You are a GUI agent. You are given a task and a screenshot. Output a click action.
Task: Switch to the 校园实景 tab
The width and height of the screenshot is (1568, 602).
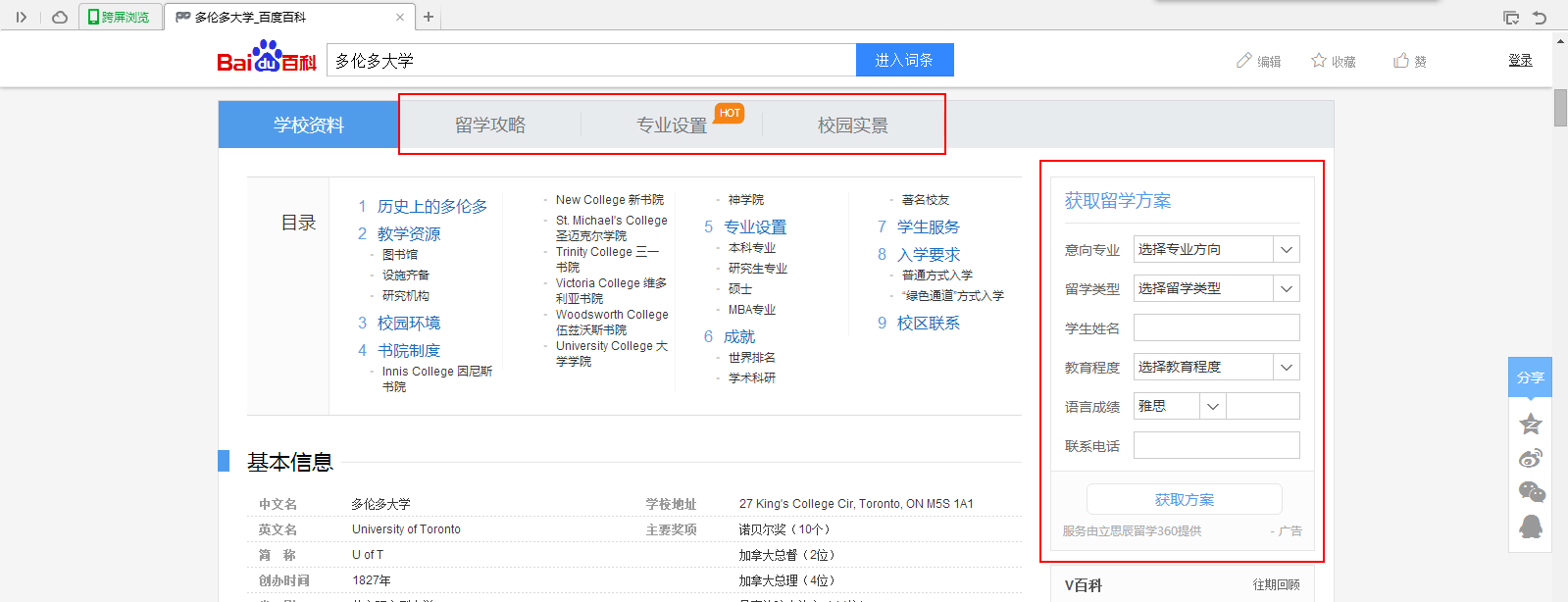[853, 125]
